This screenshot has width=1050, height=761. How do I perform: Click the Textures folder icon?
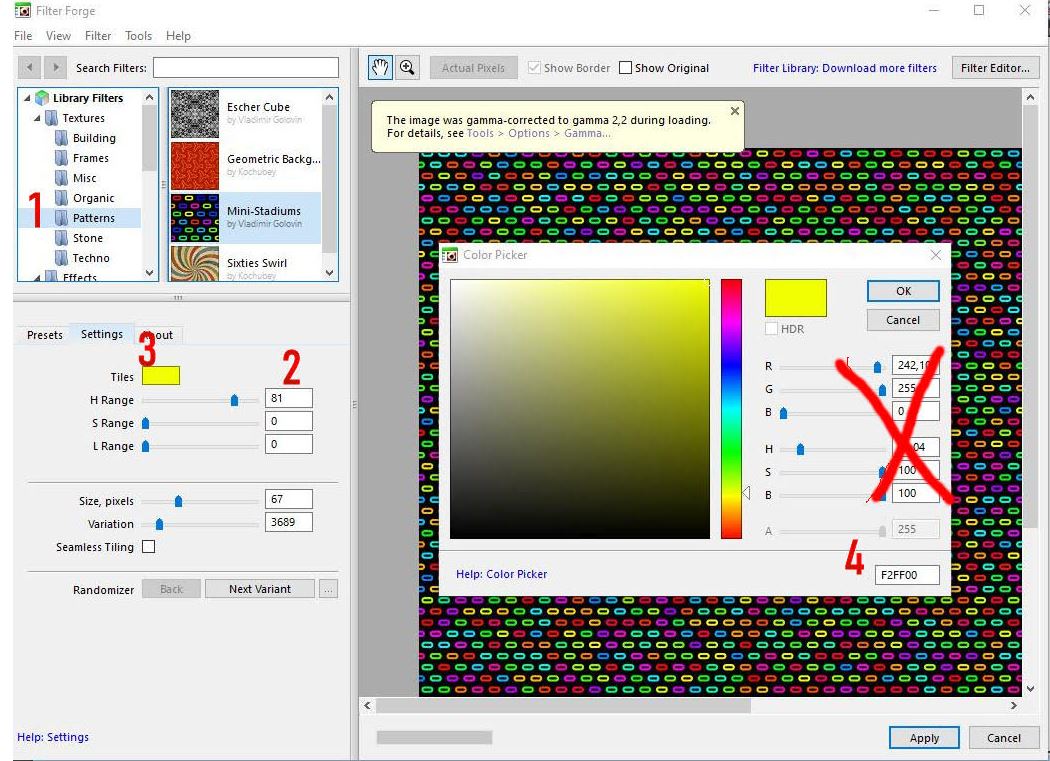click(51, 118)
